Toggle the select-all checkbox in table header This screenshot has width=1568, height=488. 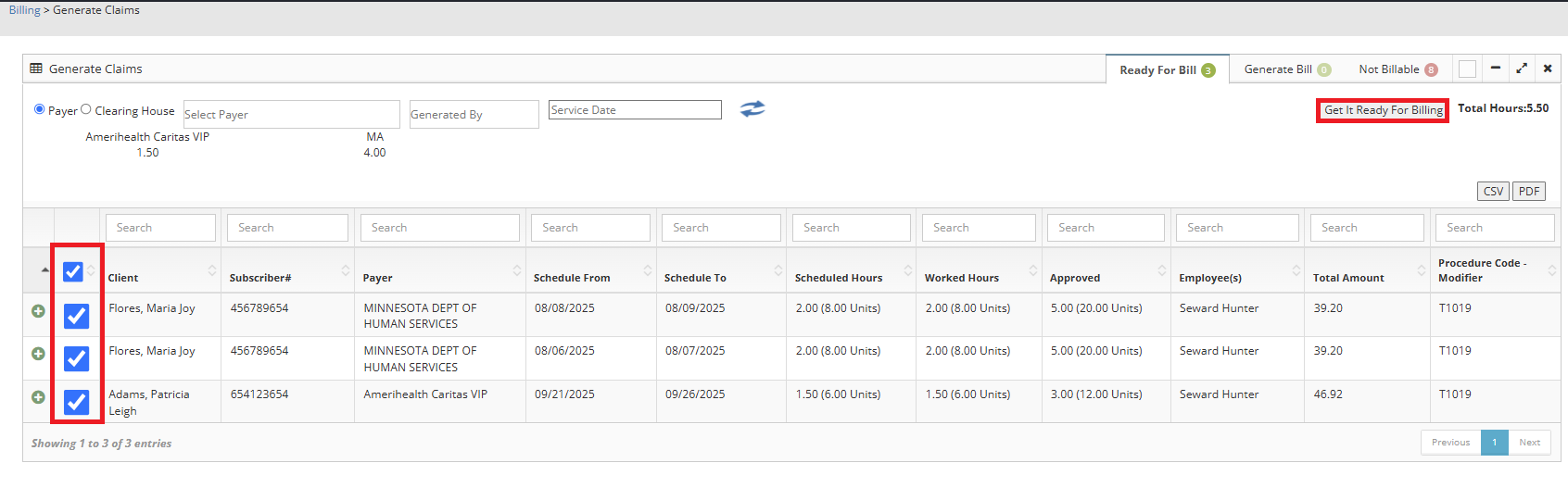pyautogui.click(x=73, y=271)
